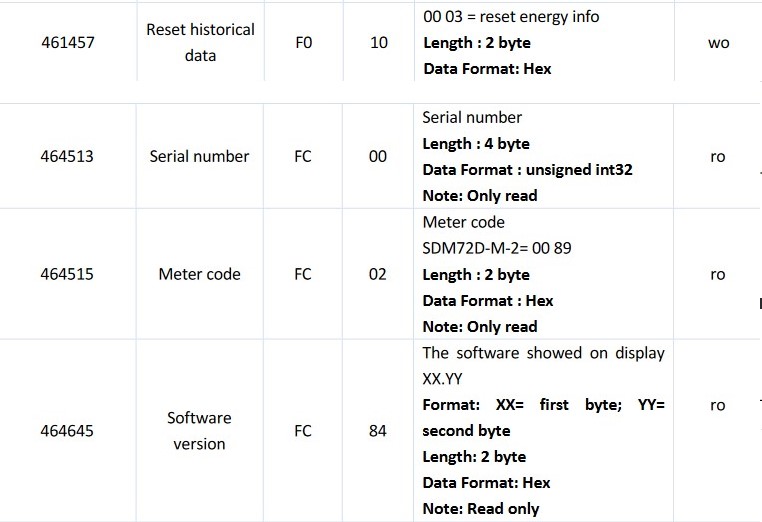Click the low byte cell showing 84
The image size is (762, 522).
[x=377, y=431]
